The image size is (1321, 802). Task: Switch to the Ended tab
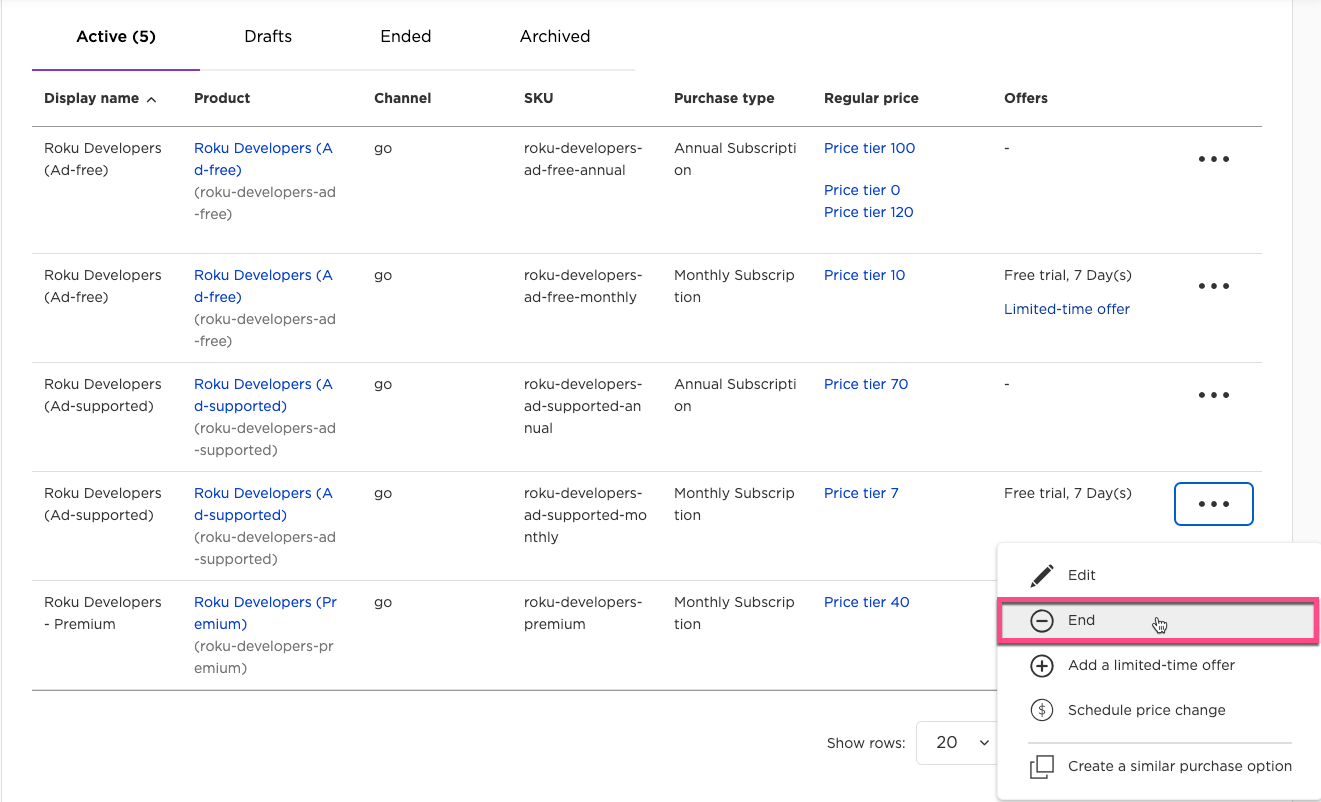[405, 36]
